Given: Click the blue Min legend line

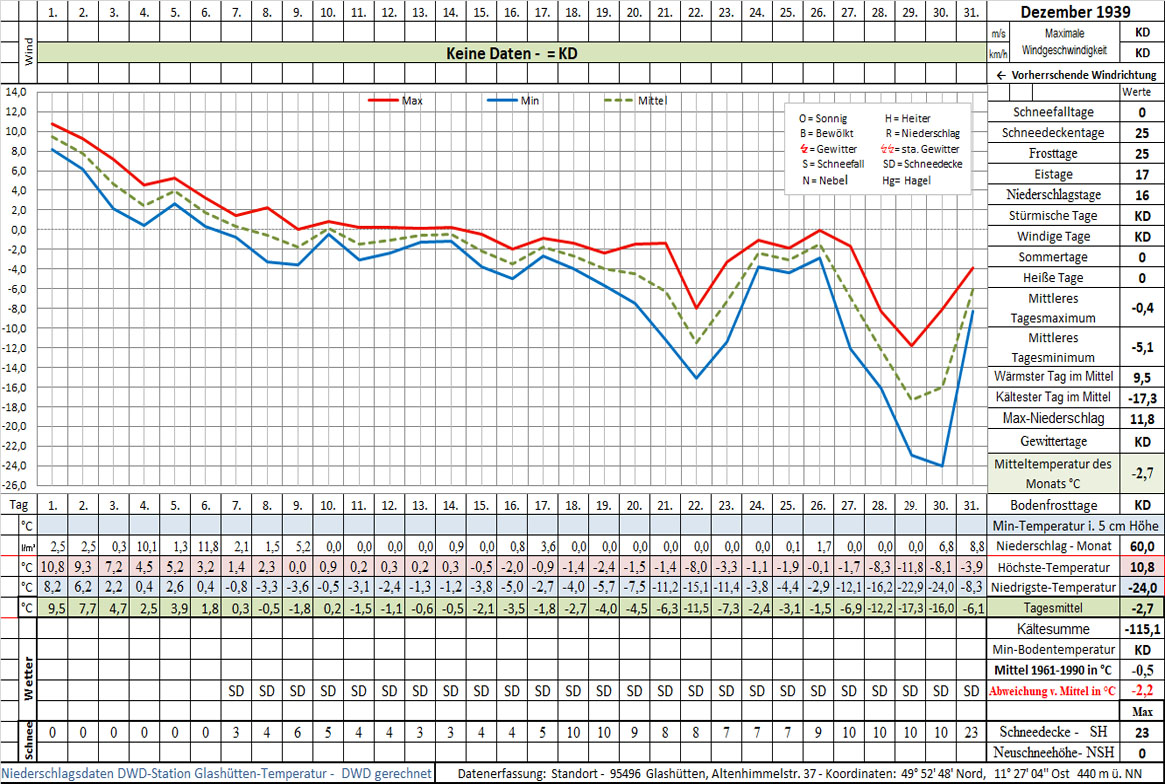Looking at the screenshot, I should [502, 101].
